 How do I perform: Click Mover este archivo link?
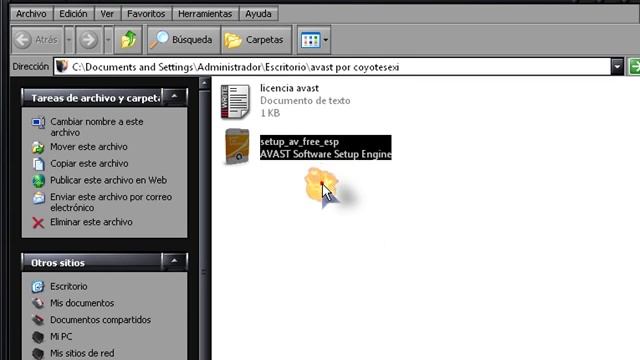click(x=89, y=147)
